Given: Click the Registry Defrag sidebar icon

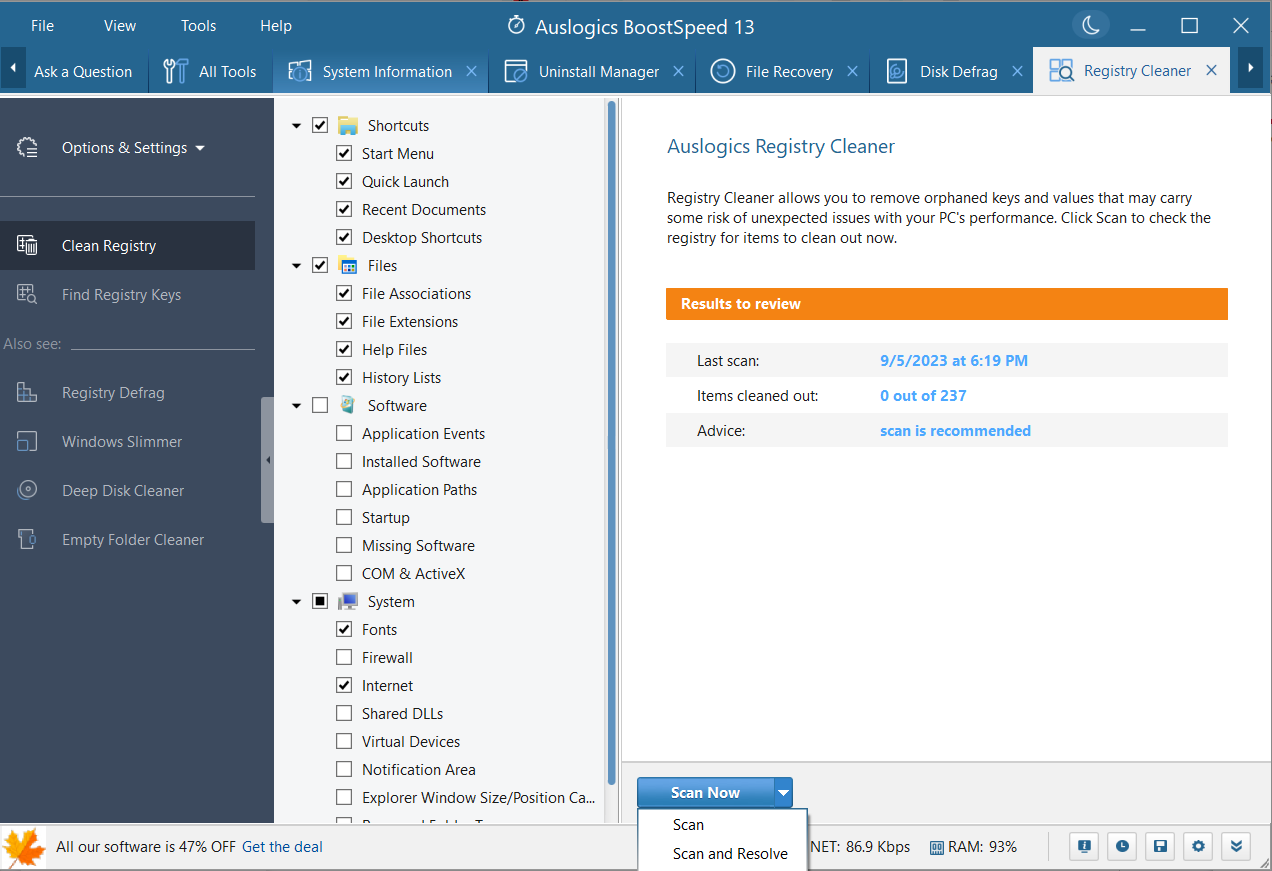Looking at the screenshot, I should pyautogui.click(x=27, y=393).
